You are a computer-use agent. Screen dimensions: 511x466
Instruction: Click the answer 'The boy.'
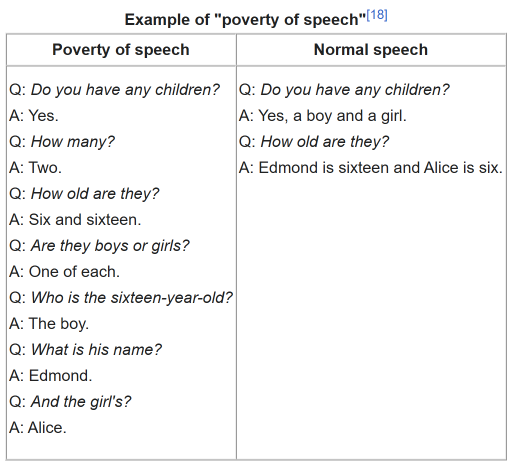[59, 324]
